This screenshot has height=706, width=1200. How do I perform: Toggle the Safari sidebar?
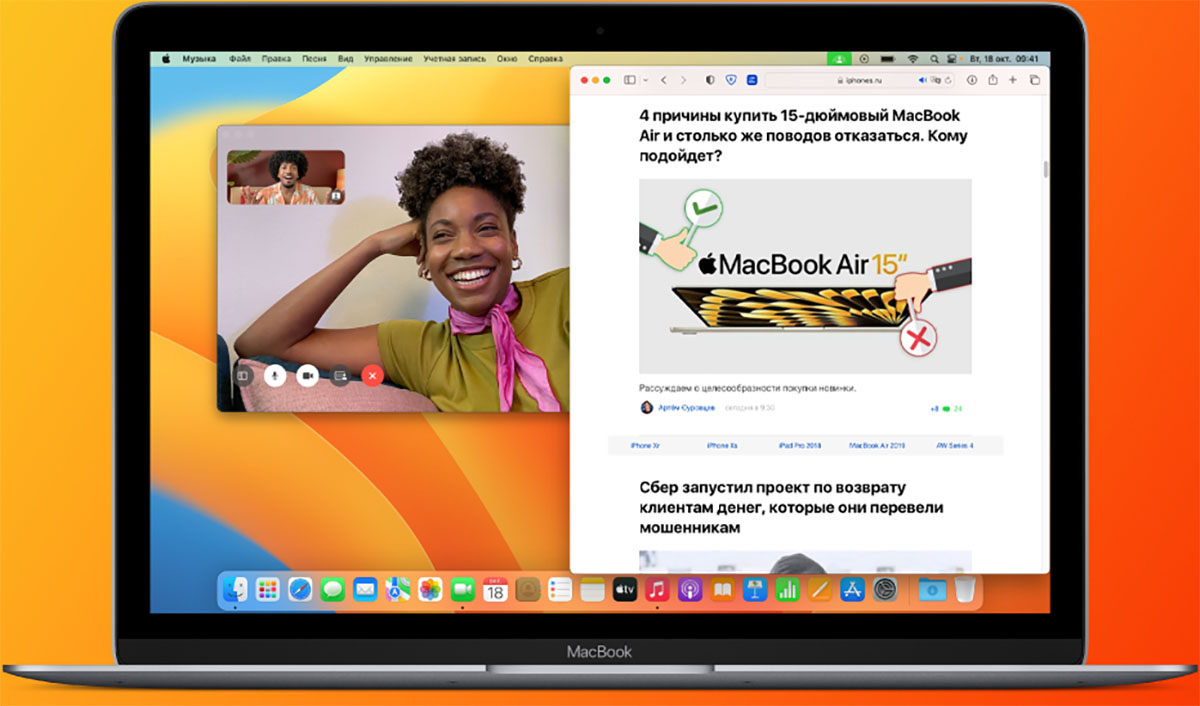[x=630, y=80]
